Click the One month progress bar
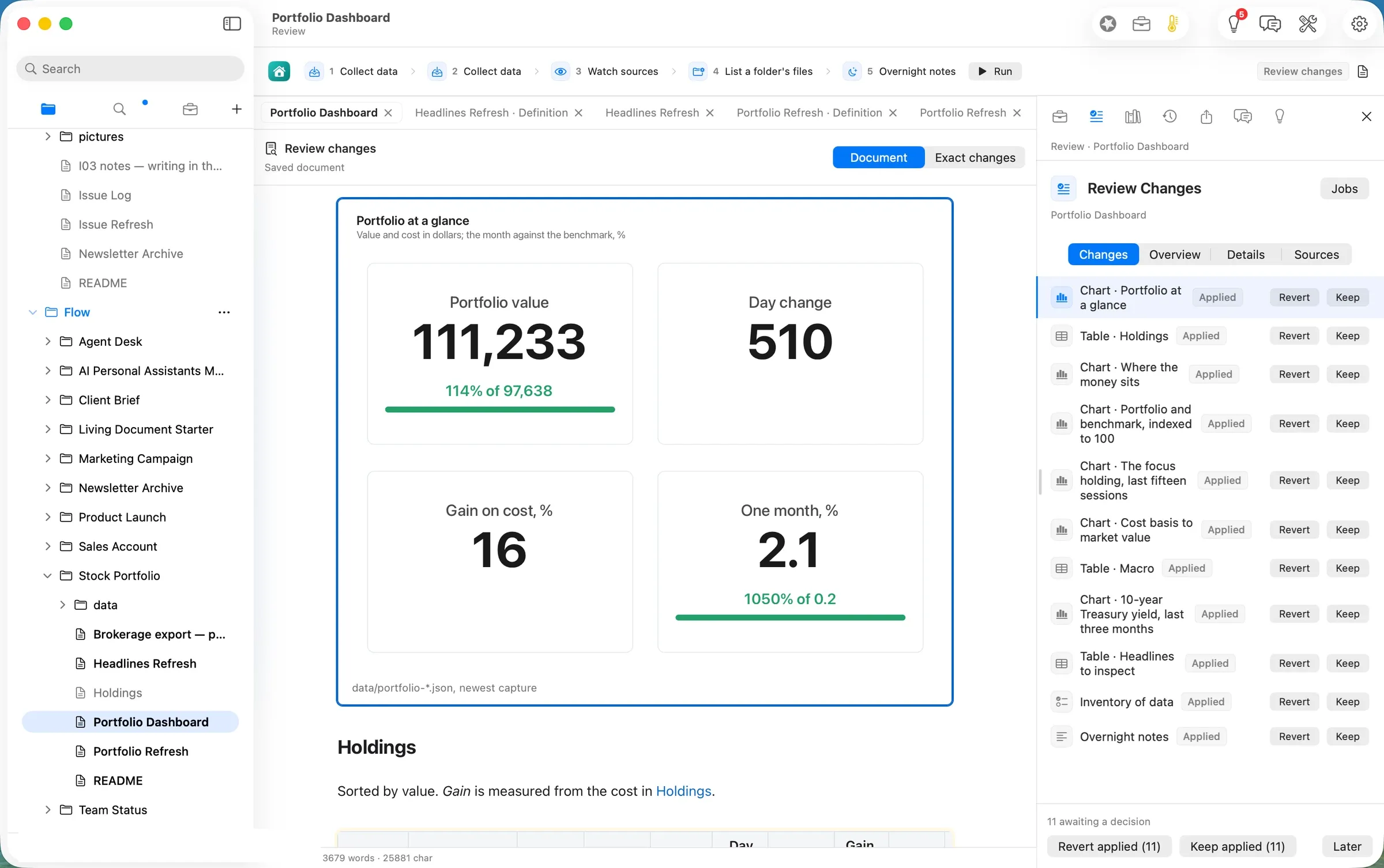1384x868 pixels. (790, 618)
